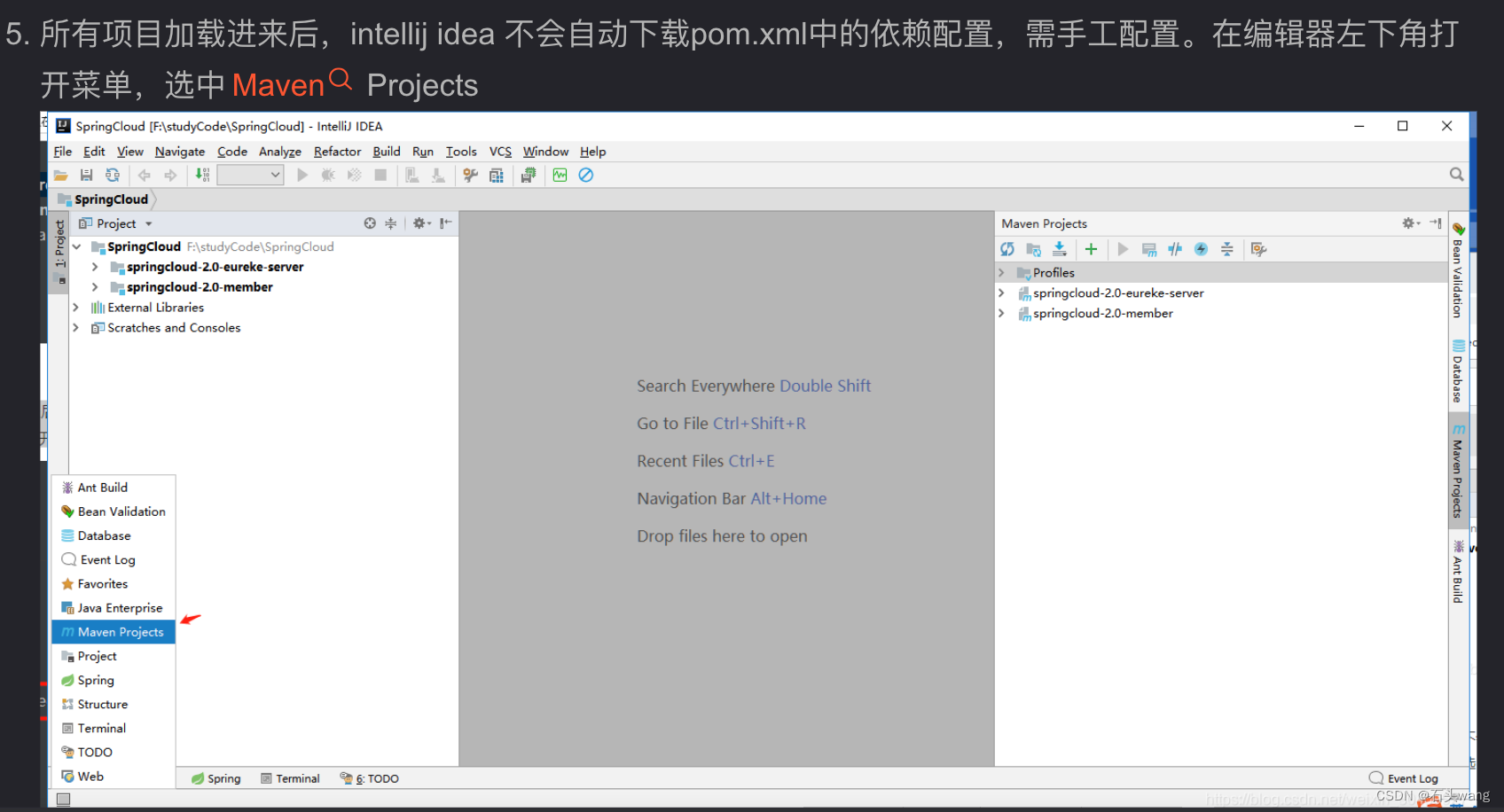Expand Scratches and Consoles node
The height and width of the screenshot is (812, 1504).
[x=76, y=328]
